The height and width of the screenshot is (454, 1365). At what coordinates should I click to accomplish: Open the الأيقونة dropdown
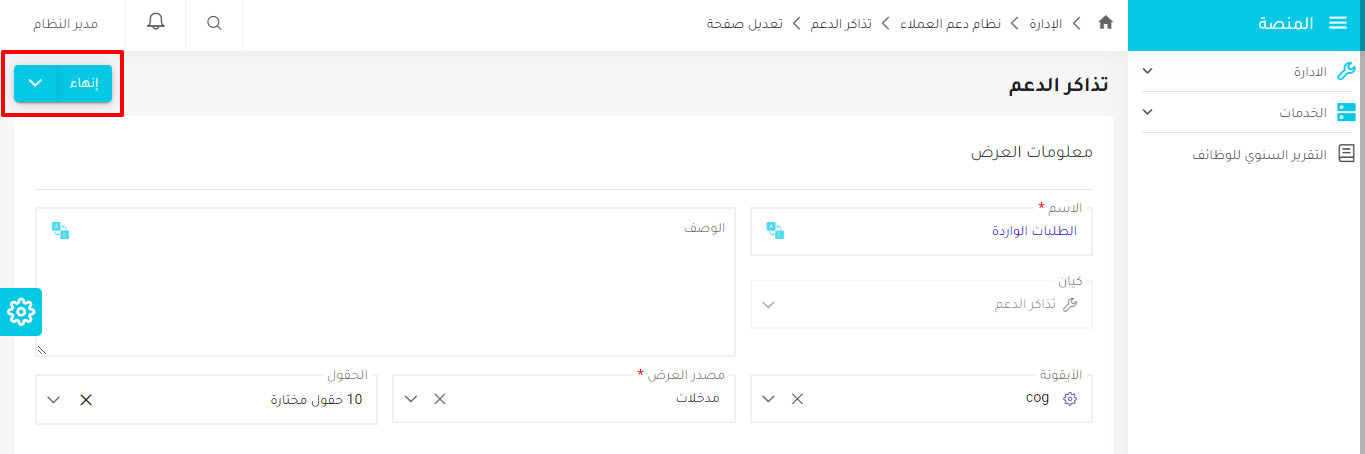pos(768,399)
